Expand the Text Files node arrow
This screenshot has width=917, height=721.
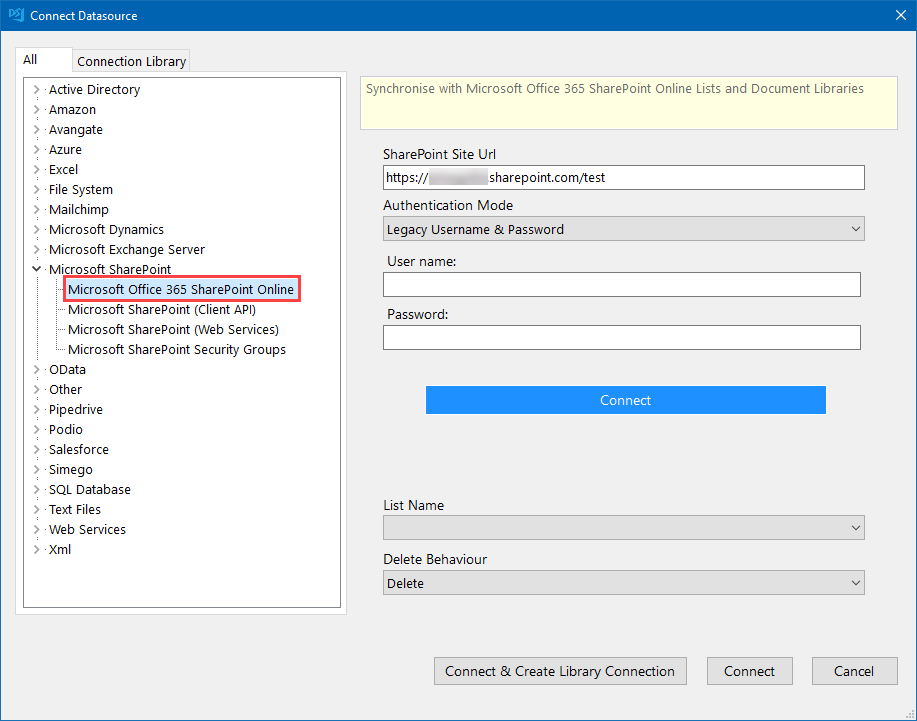[36, 509]
